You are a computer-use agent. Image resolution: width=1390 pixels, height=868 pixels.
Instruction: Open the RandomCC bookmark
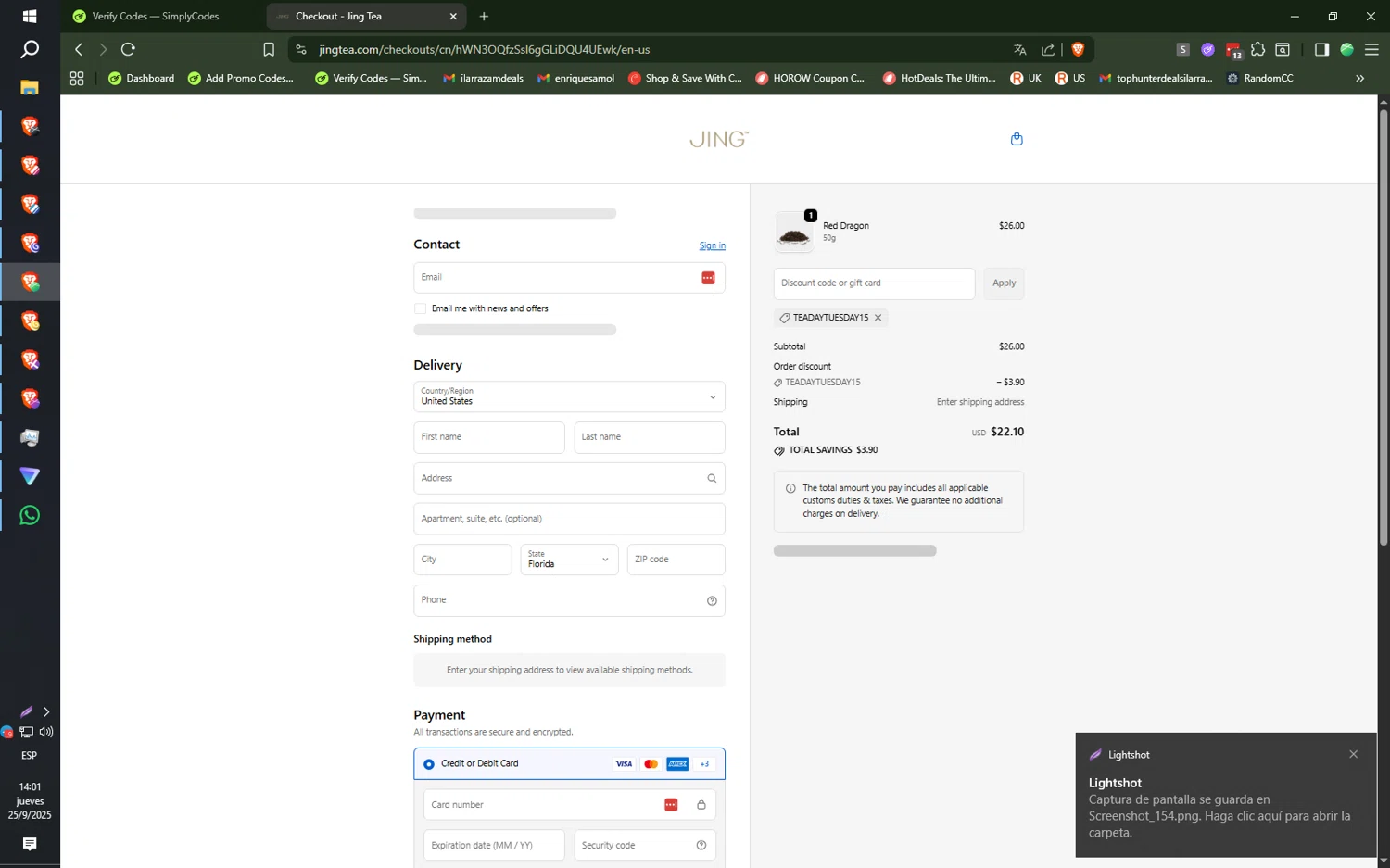pyautogui.click(x=1259, y=79)
